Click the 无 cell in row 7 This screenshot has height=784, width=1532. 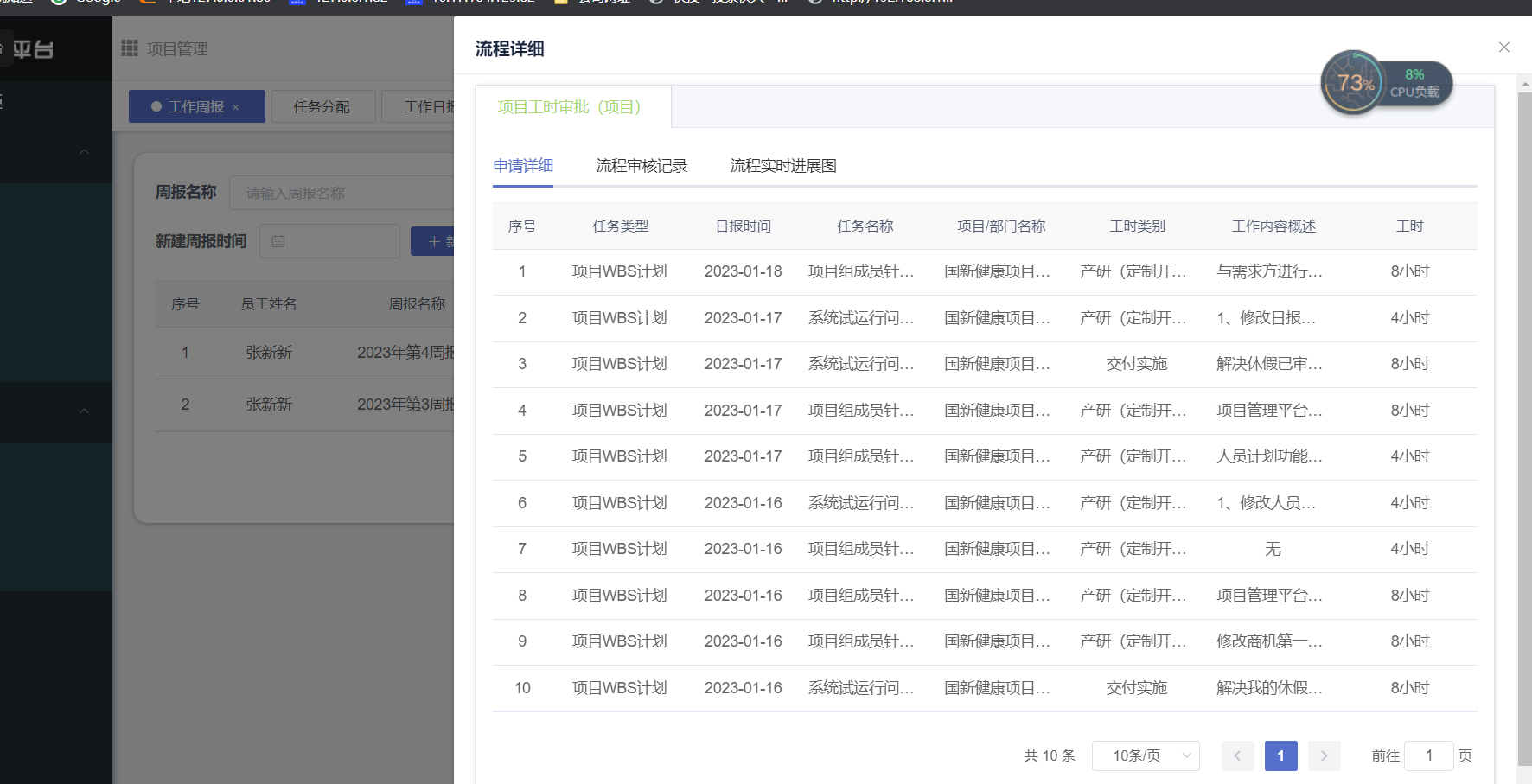pyautogui.click(x=1273, y=549)
